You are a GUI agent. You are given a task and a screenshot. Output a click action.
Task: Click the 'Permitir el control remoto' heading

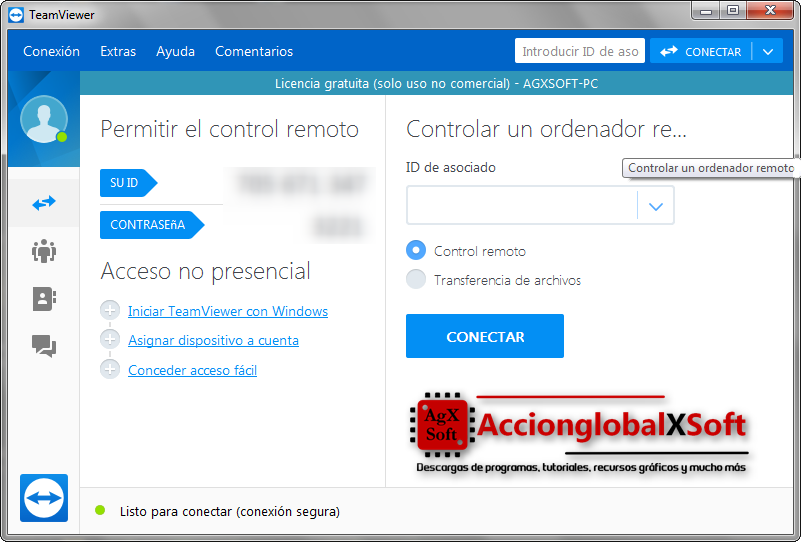(229, 129)
